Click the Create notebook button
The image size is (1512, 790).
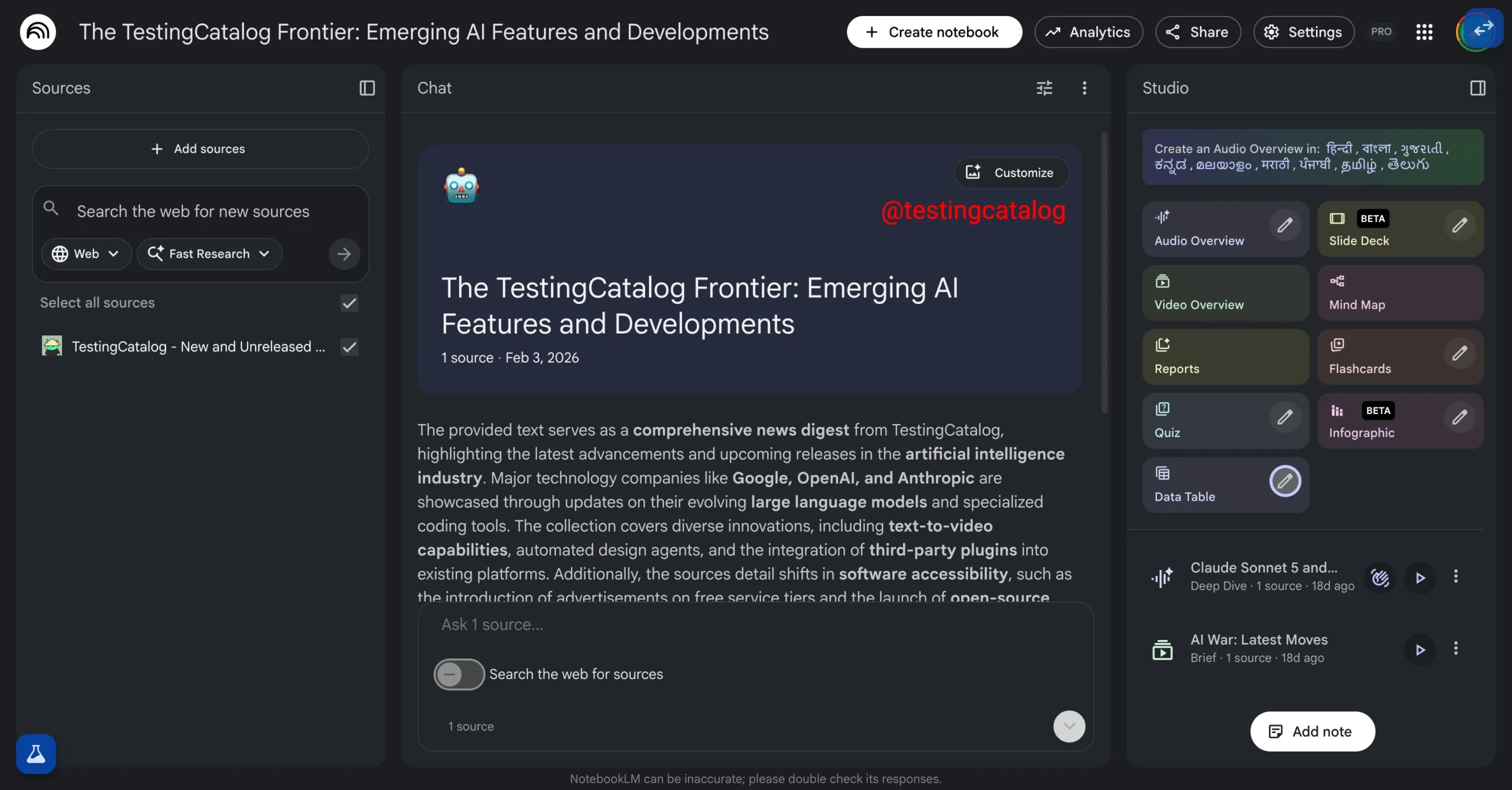click(x=934, y=32)
